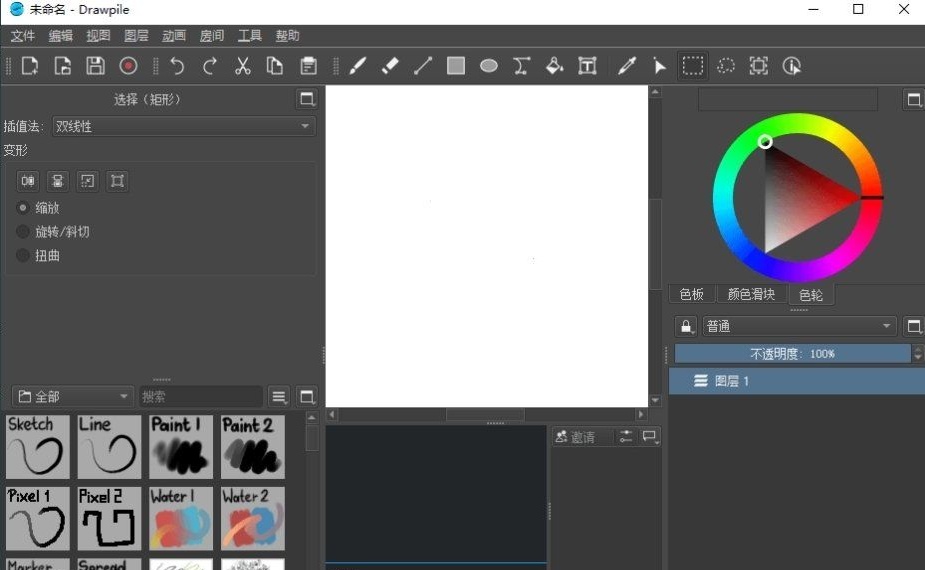
Task: Click the fit-to-canvas transform icon
Action: point(87,181)
